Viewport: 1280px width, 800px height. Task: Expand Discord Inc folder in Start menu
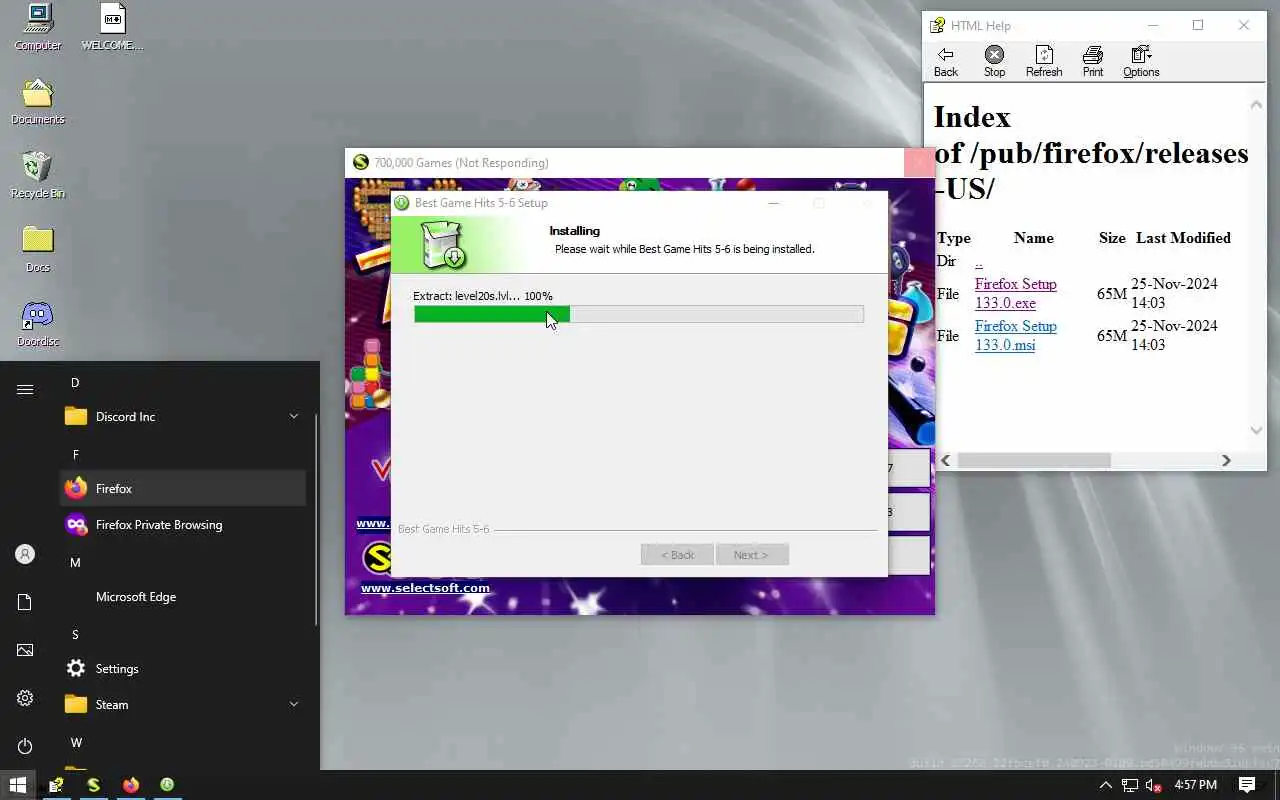tap(183, 416)
